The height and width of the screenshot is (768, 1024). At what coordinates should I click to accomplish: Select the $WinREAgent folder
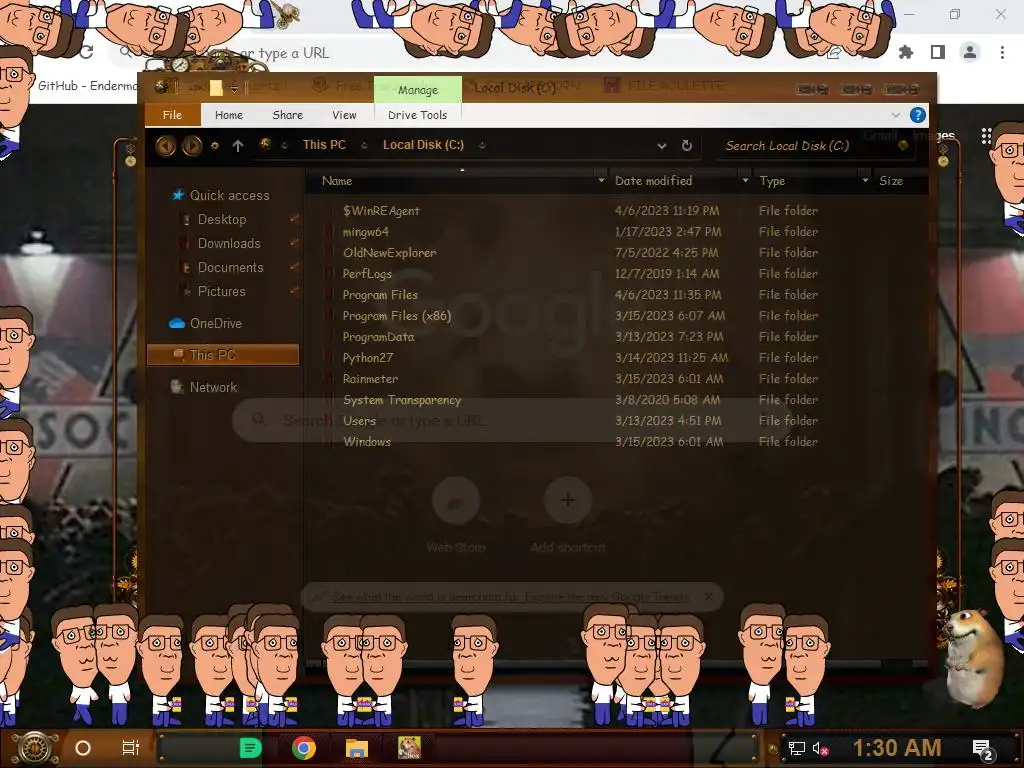[381, 211]
